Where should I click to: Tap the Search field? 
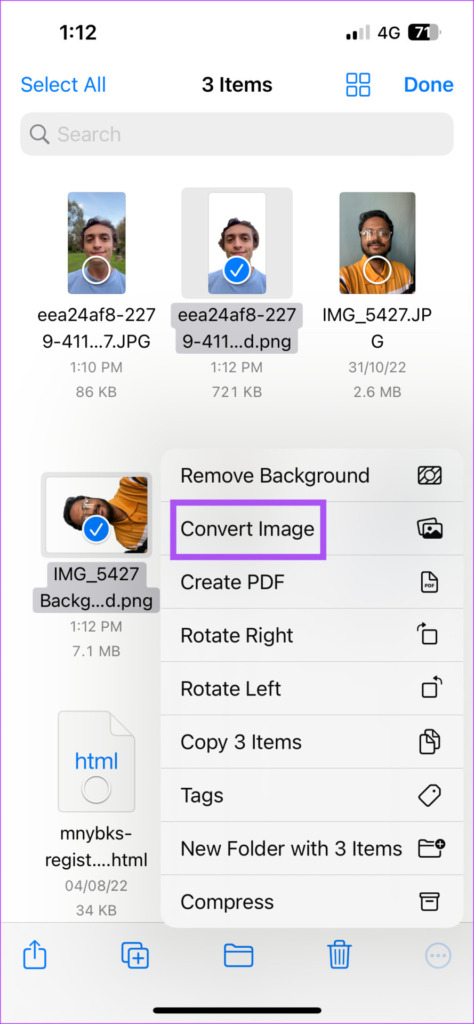(237, 134)
